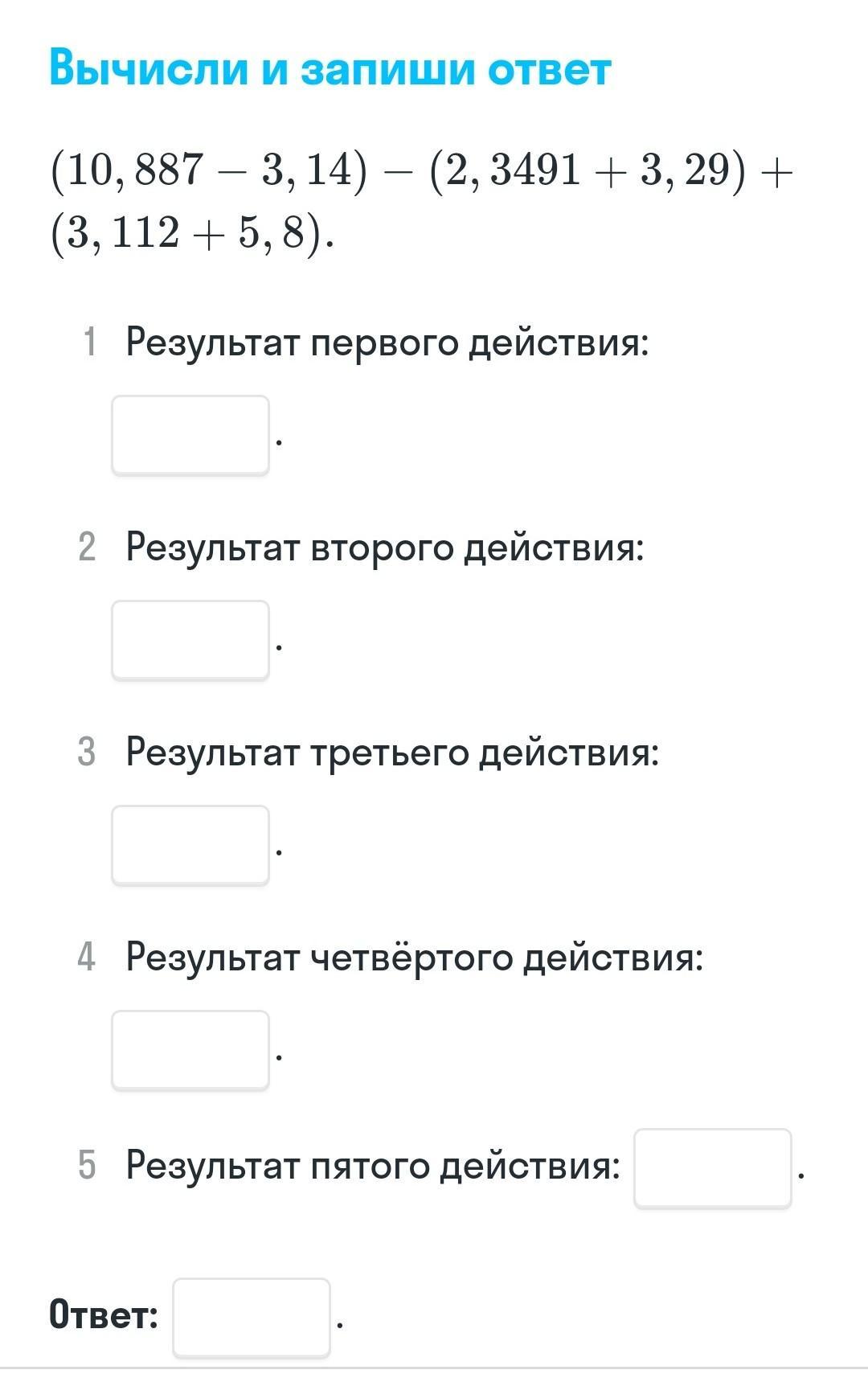Click the expression line starting with (10,887
This screenshot has height=1374, width=868.
pos(421,170)
